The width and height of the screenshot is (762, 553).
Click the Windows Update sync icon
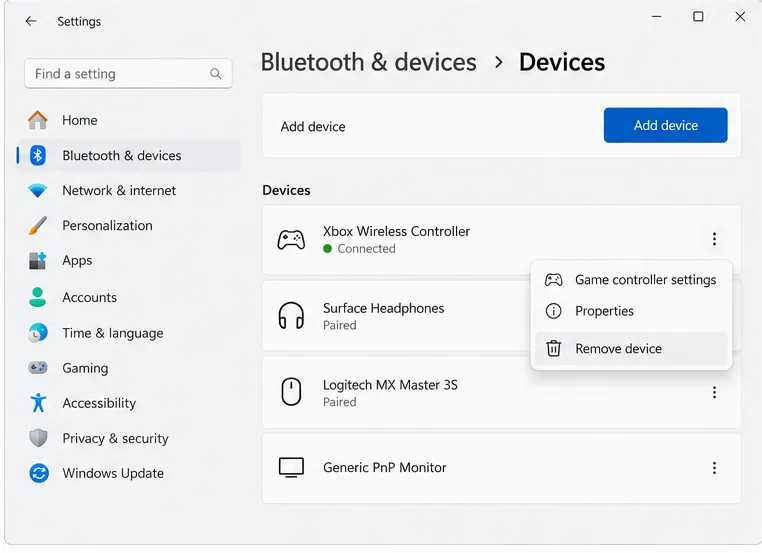tap(38, 473)
